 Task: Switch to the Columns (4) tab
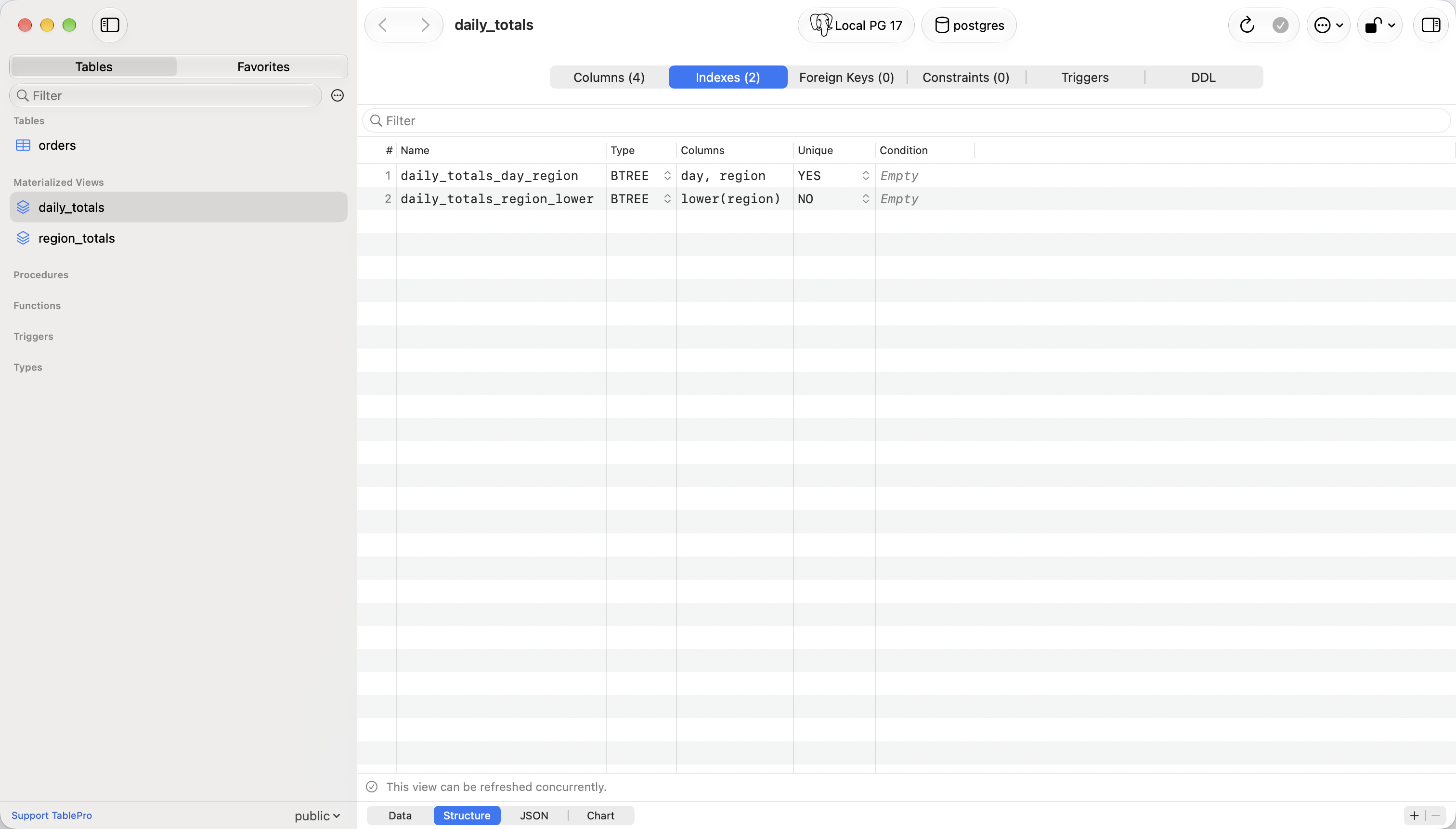coord(609,78)
